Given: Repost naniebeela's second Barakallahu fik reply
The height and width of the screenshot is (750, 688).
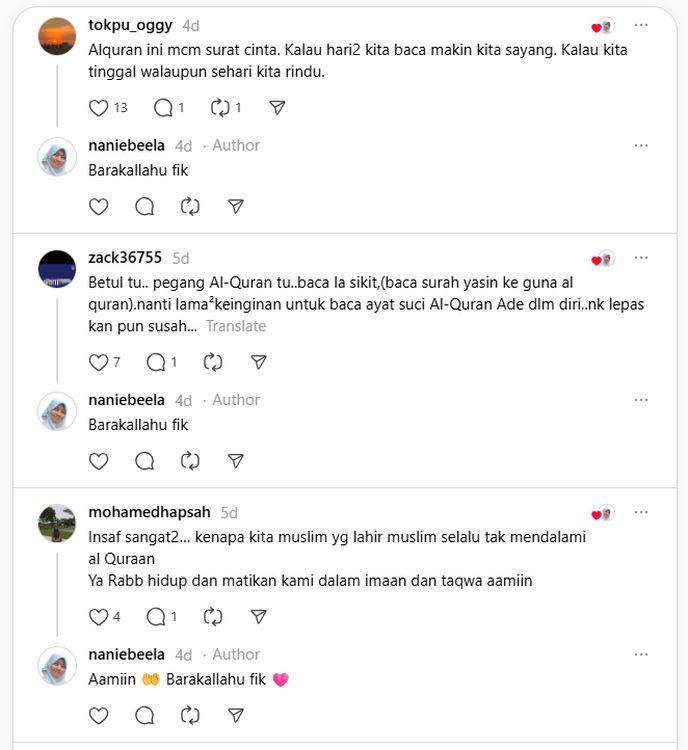Looking at the screenshot, I should click(x=190, y=461).
